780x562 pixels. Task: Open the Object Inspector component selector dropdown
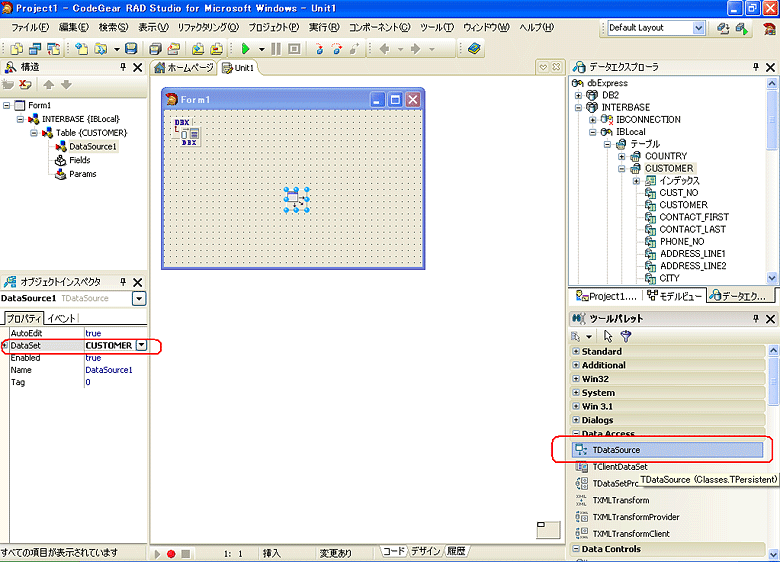(139, 298)
